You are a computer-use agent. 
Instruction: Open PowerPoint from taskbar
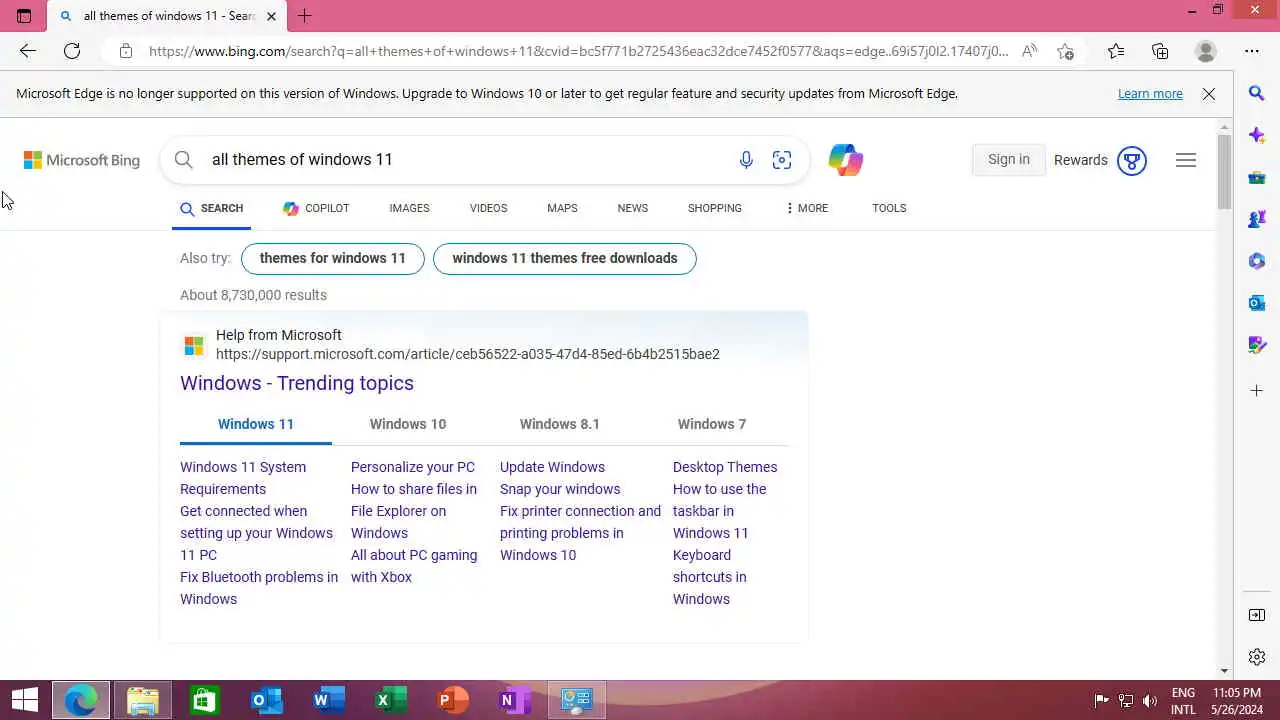coord(452,700)
